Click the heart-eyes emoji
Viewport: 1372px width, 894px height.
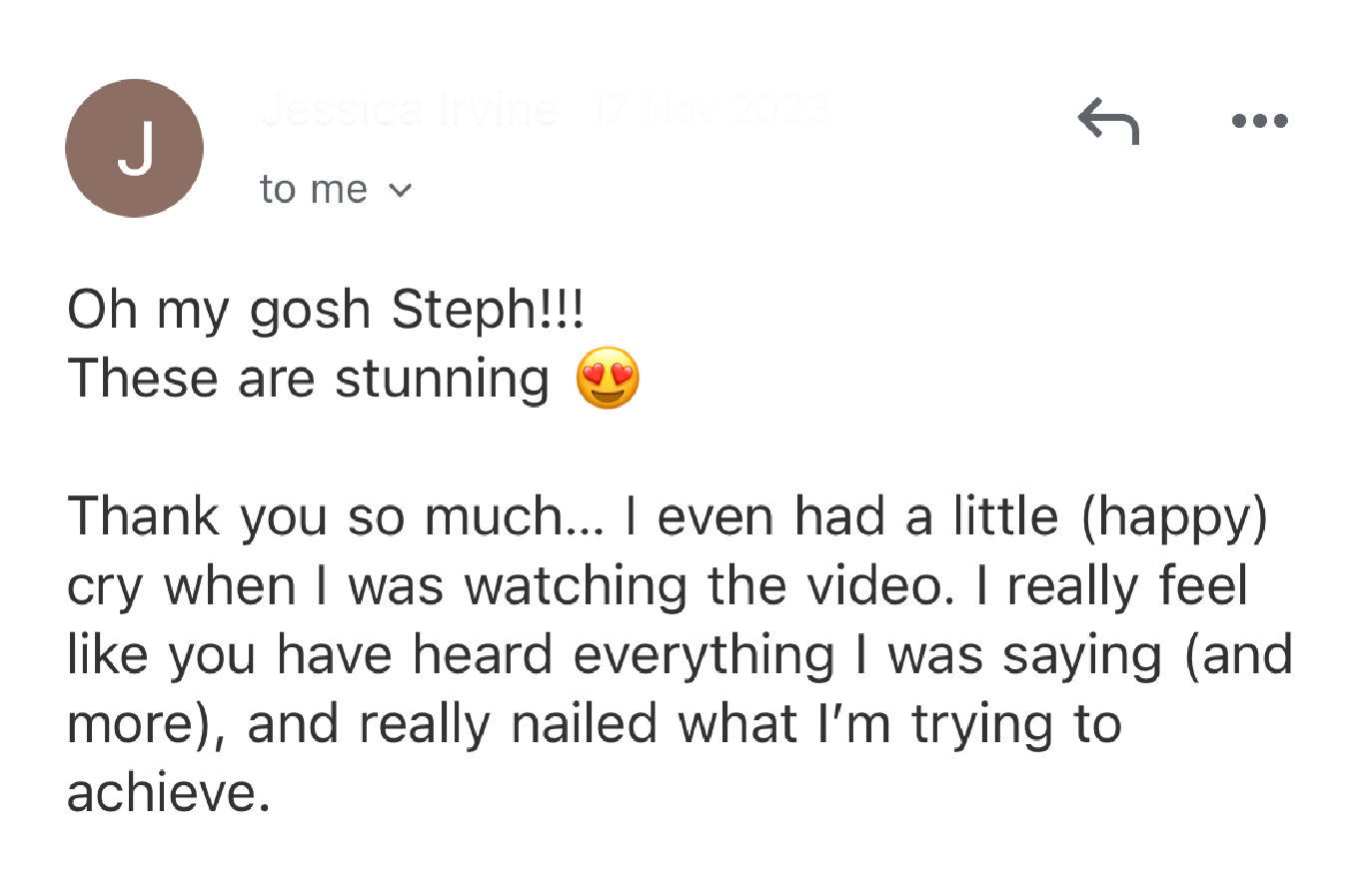point(608,379)
